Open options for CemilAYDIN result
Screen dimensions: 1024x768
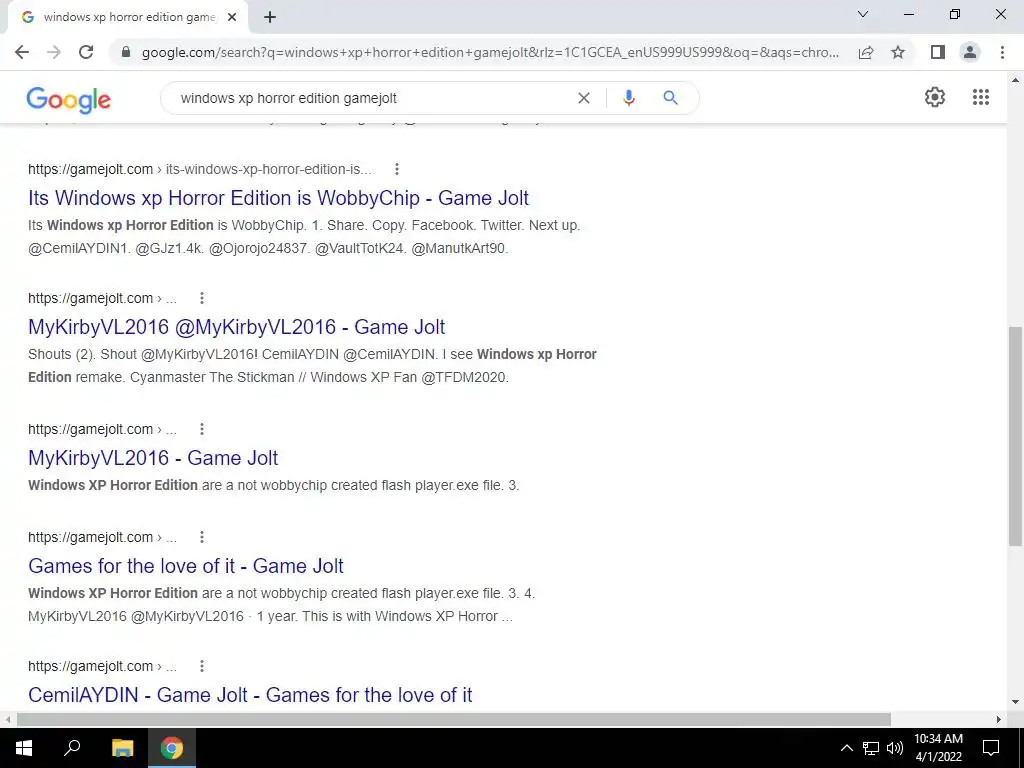tap(202, 666)
